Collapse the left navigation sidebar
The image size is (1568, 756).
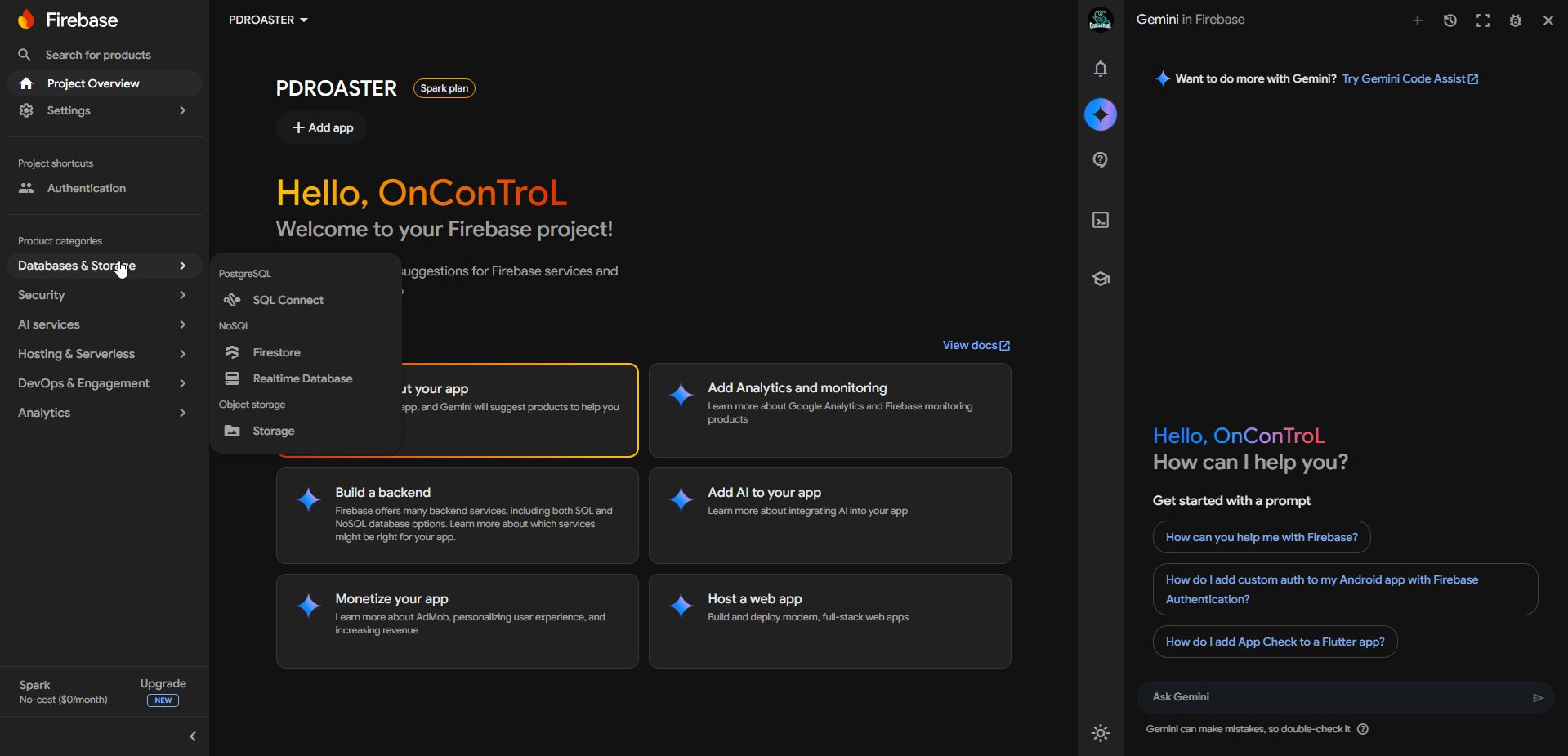click(193, 736)
